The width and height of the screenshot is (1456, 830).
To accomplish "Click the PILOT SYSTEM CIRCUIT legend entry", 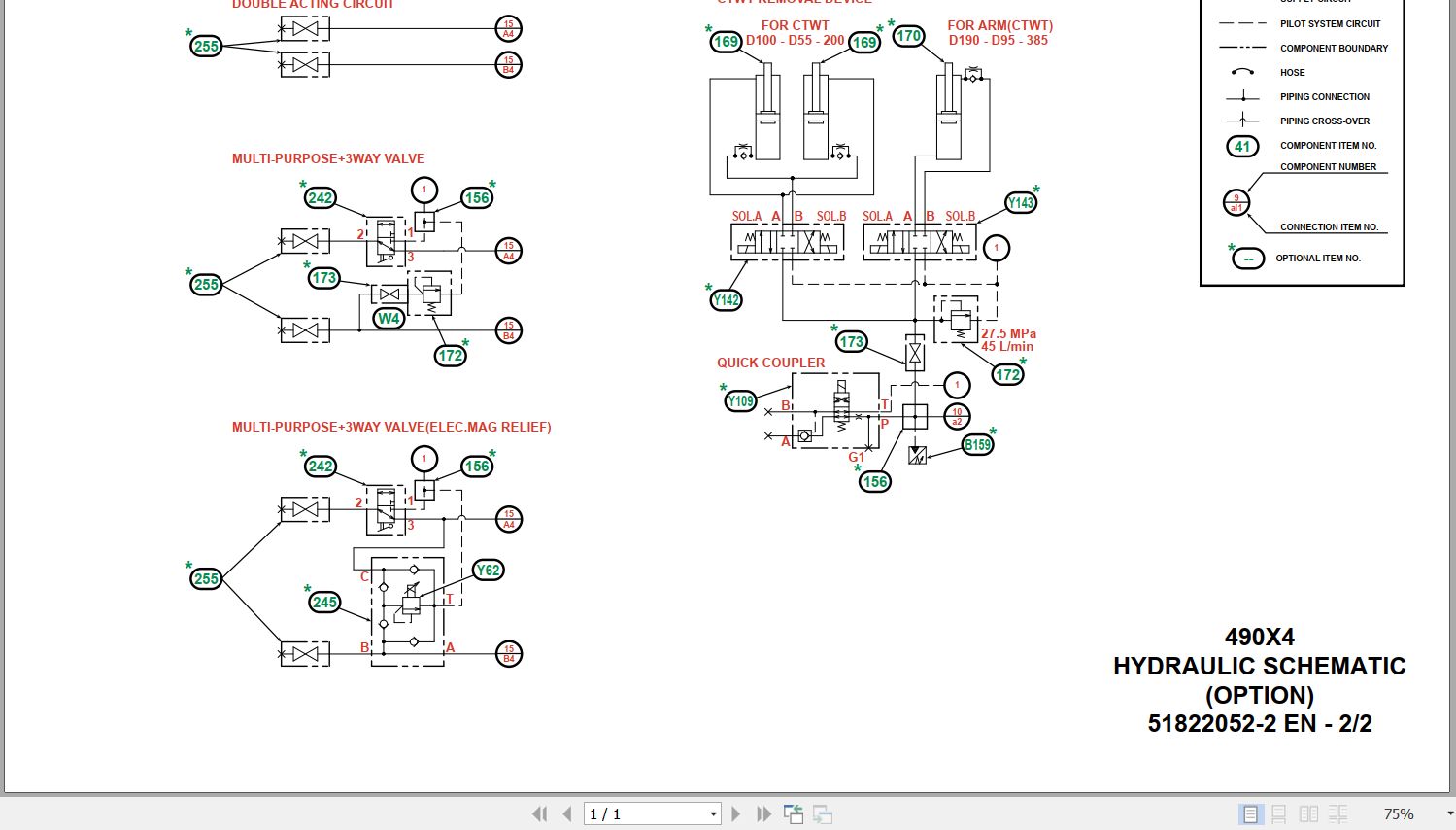I will 1330,23.
